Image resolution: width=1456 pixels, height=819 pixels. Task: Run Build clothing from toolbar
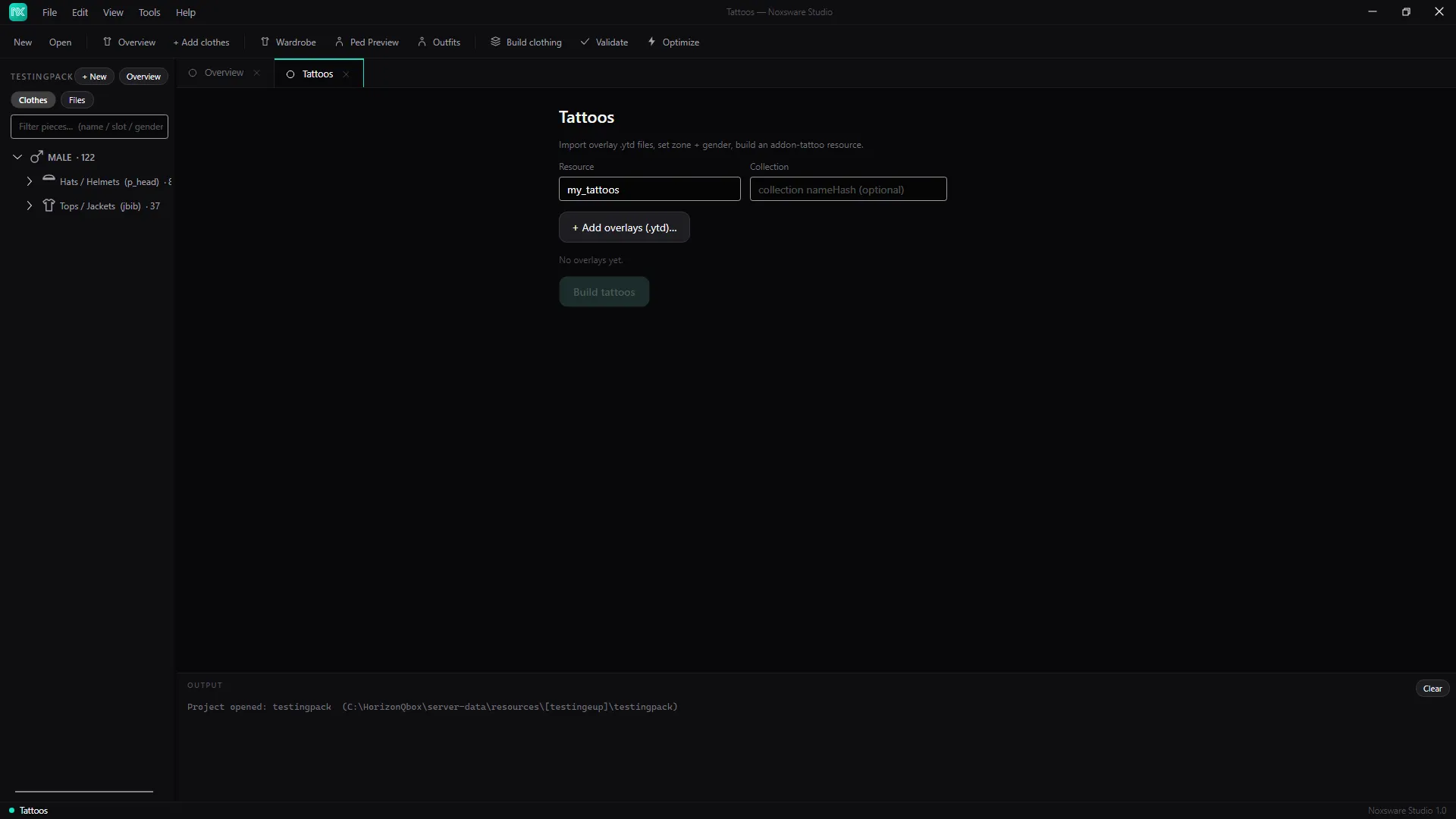(526, 42)
